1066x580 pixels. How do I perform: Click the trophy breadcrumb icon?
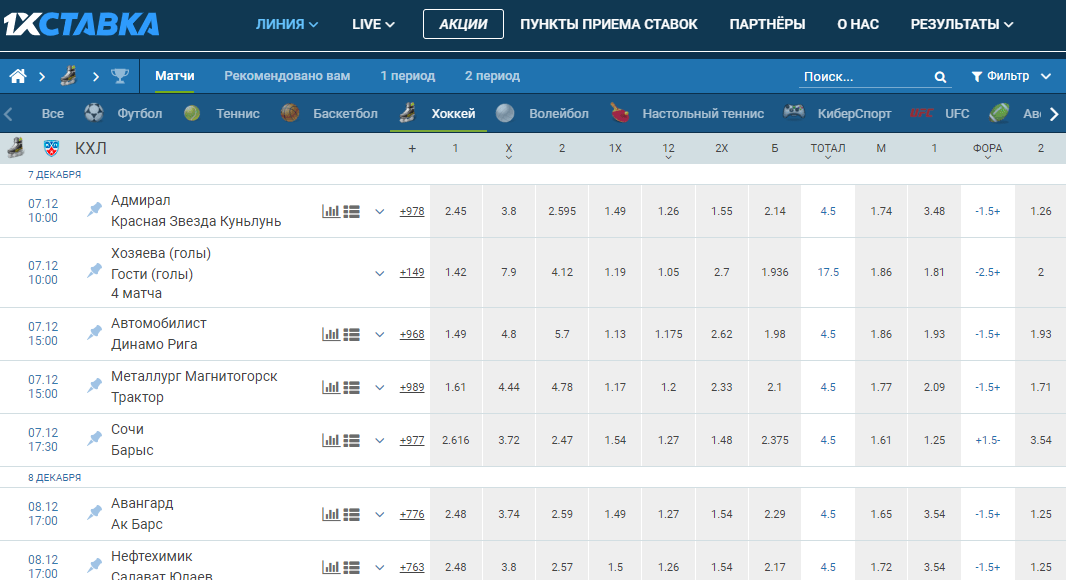[x=120, y=76]
